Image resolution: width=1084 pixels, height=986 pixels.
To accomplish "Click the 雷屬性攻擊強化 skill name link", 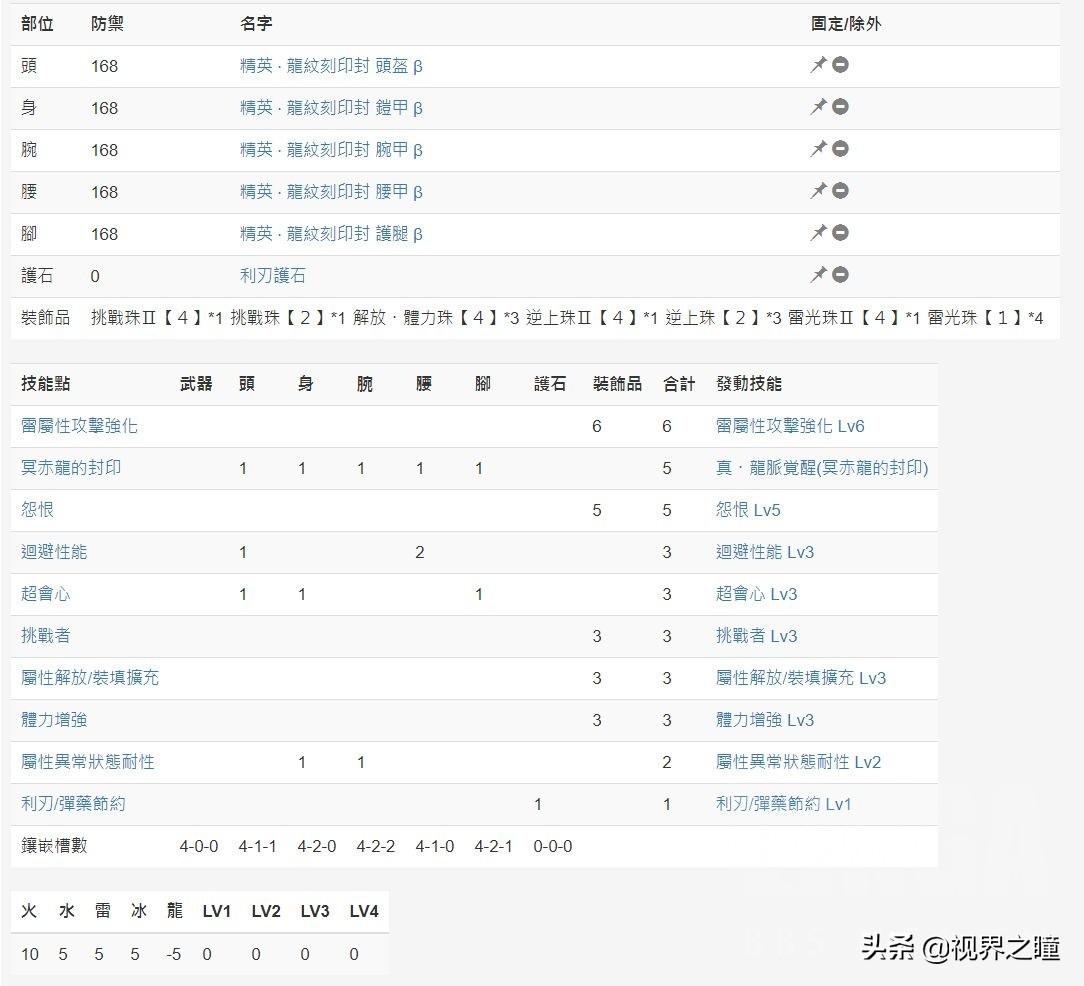I will (x=79, y=426).
